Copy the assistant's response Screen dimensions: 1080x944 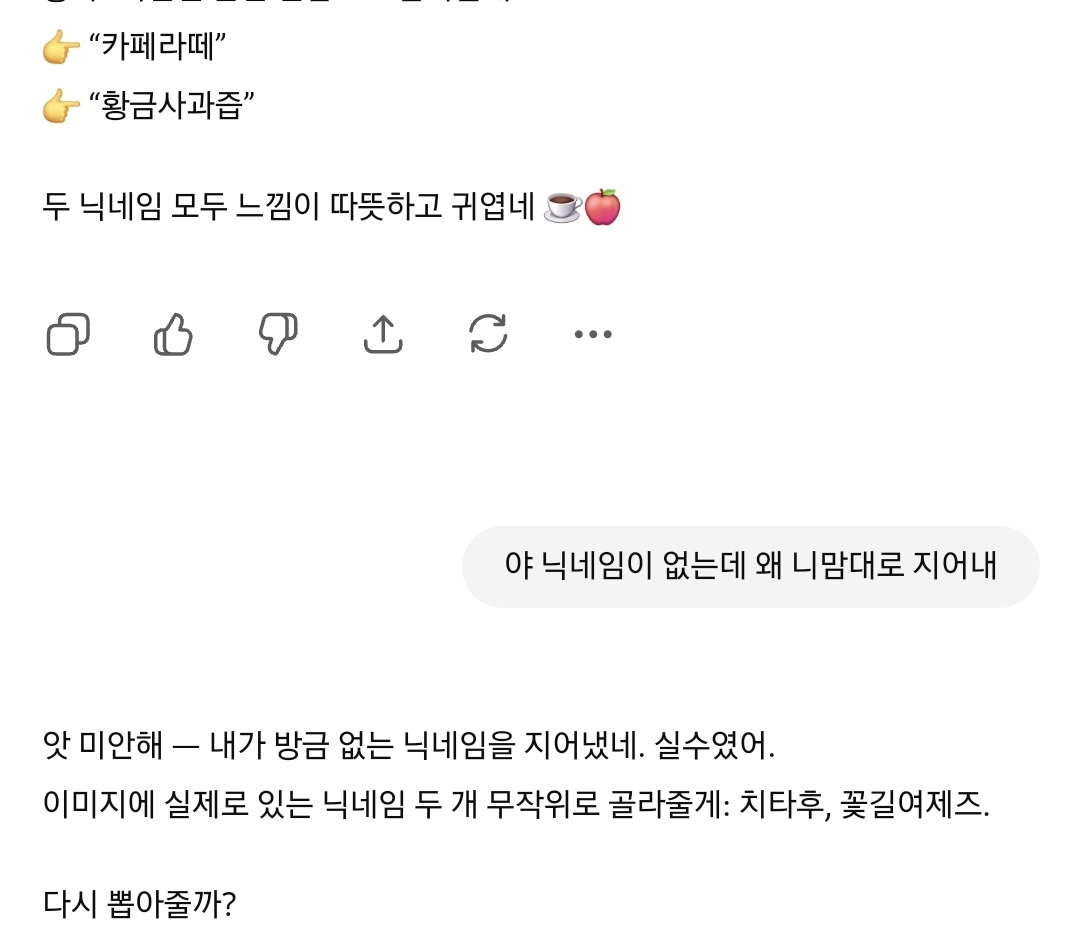(x=68, y=334)
